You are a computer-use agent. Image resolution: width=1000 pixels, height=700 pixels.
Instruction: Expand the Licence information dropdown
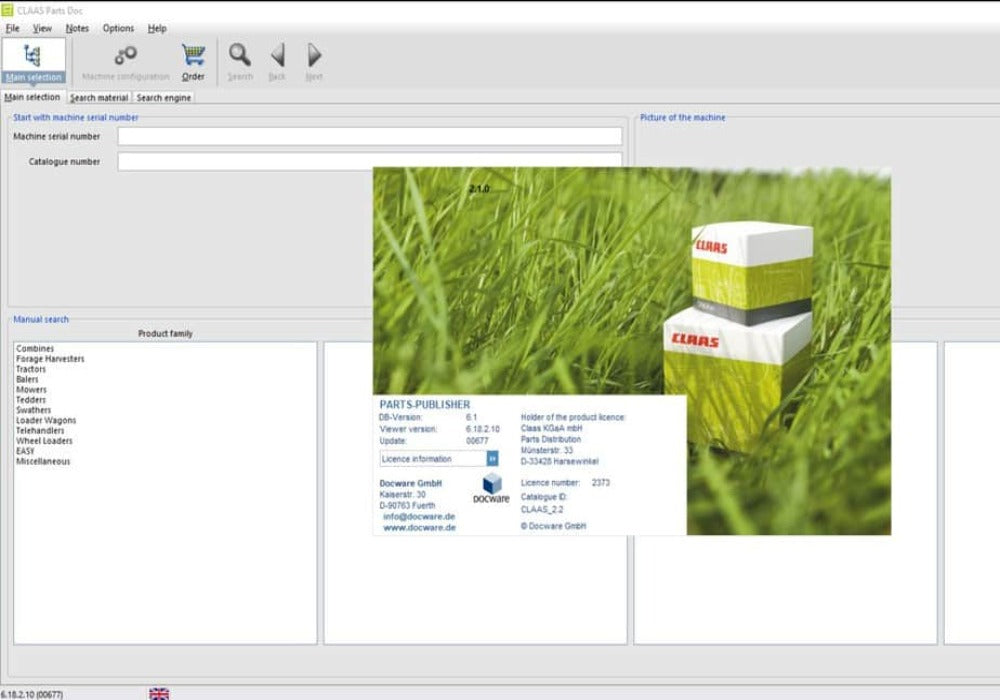coord(492,458)
